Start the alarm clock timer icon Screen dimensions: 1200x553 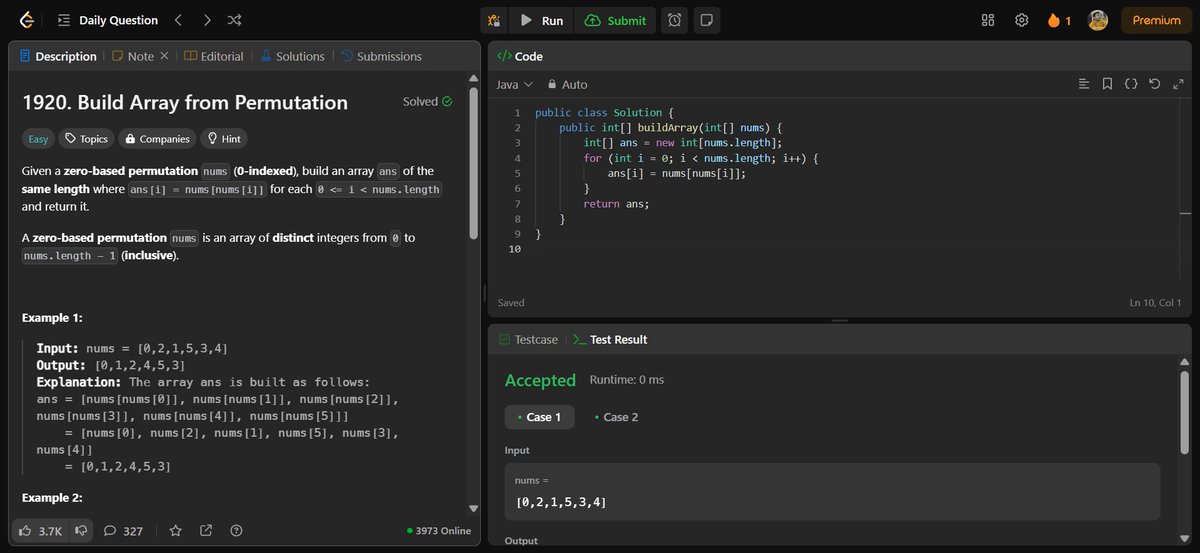click(x=675, y=20)
